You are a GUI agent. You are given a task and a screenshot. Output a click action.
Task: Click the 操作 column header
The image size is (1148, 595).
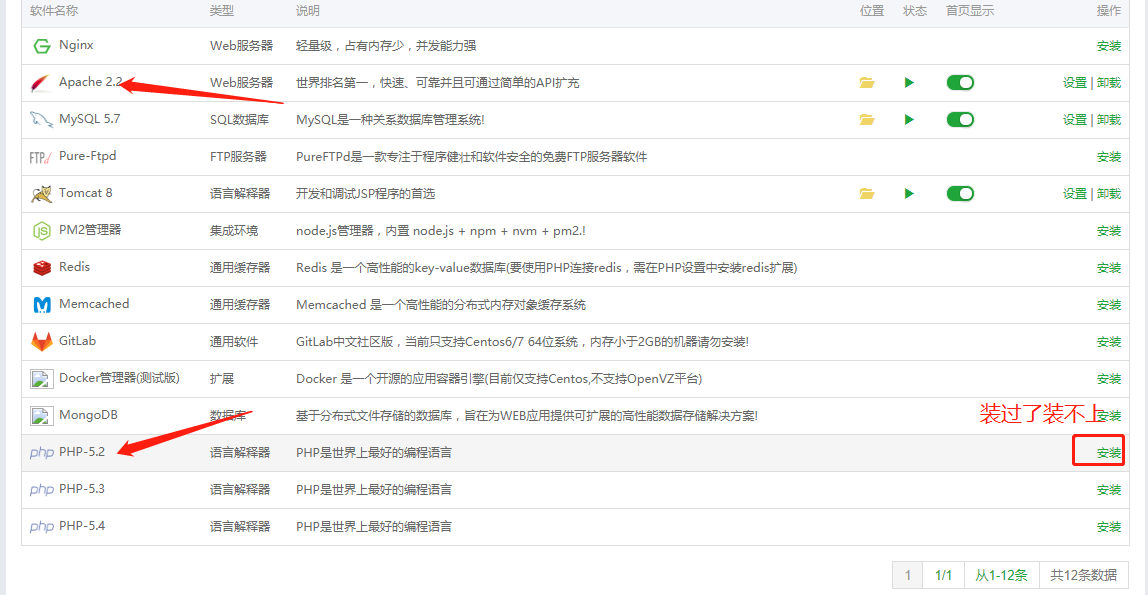click(x=1108, y=11)
